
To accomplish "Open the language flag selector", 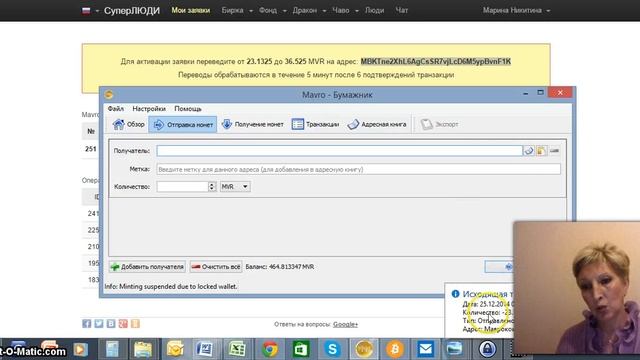I will click(90, 11).
